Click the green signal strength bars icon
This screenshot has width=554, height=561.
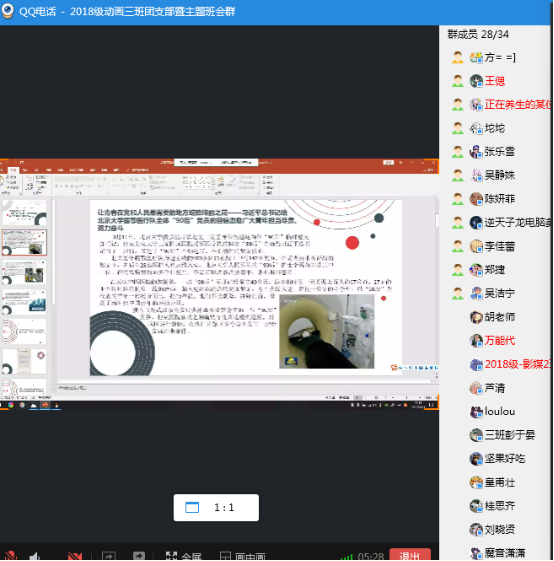(346, 557)
